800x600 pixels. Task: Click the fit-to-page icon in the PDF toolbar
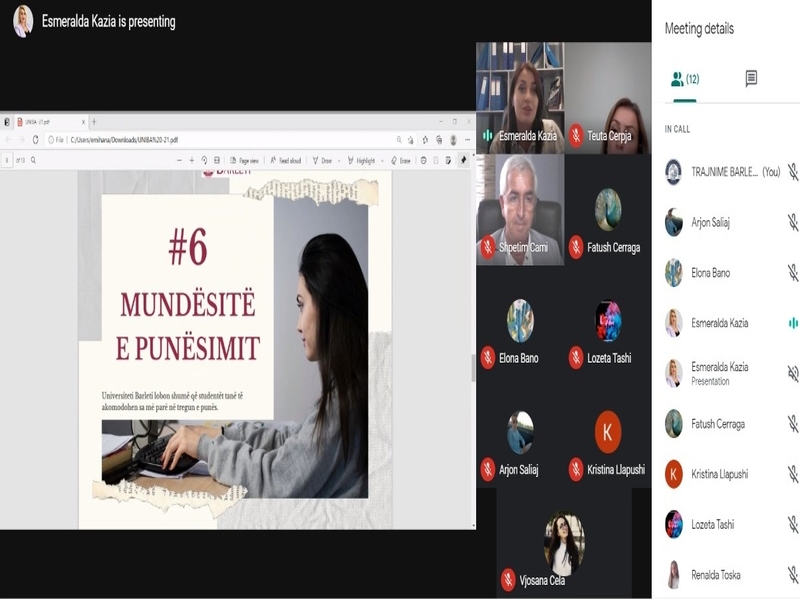[216, 158]
